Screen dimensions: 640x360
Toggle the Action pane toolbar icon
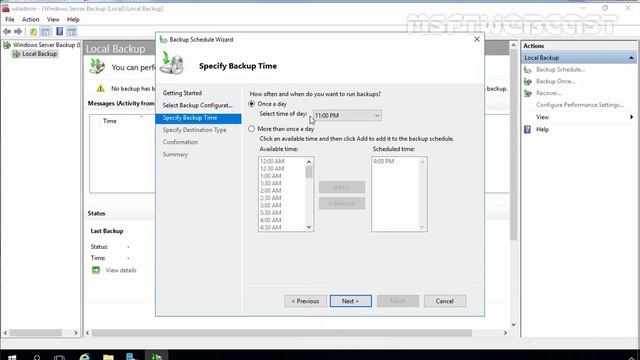tap(71, 31)
